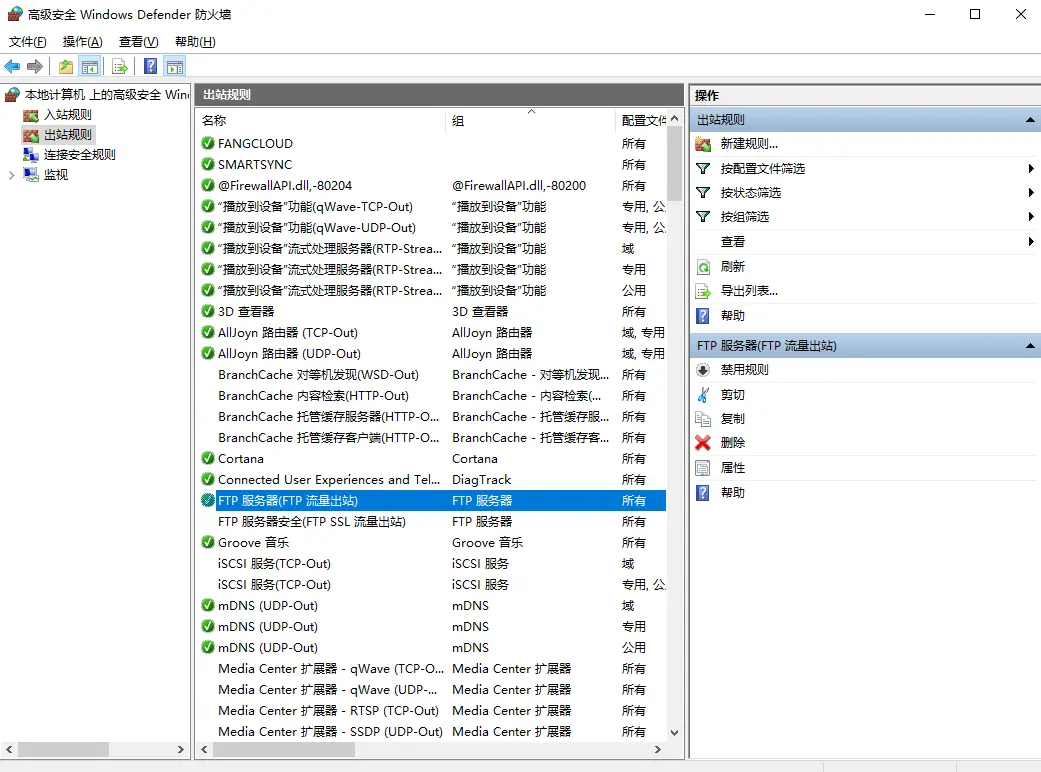Click the rules list horizontal scrollbar thumb
The image size is (1041, 772).
point(283,749)
